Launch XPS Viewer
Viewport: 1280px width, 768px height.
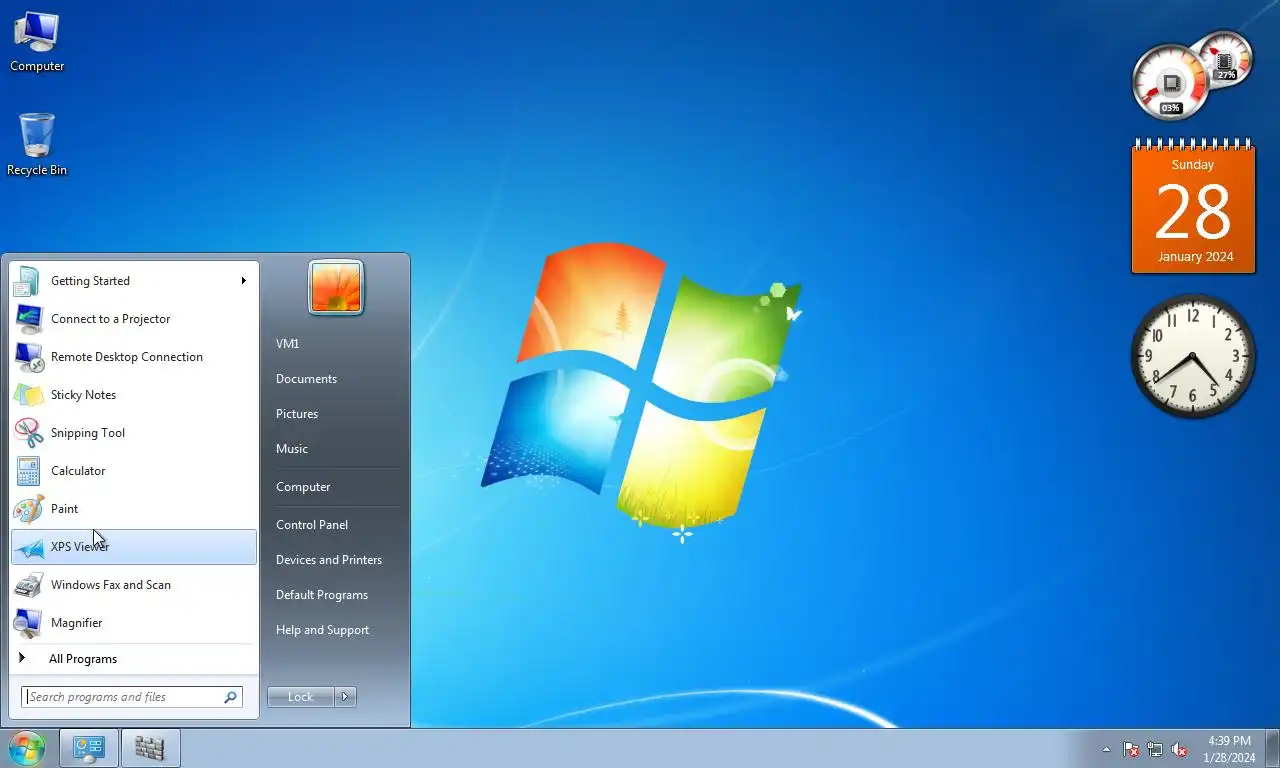coord(133,547)
